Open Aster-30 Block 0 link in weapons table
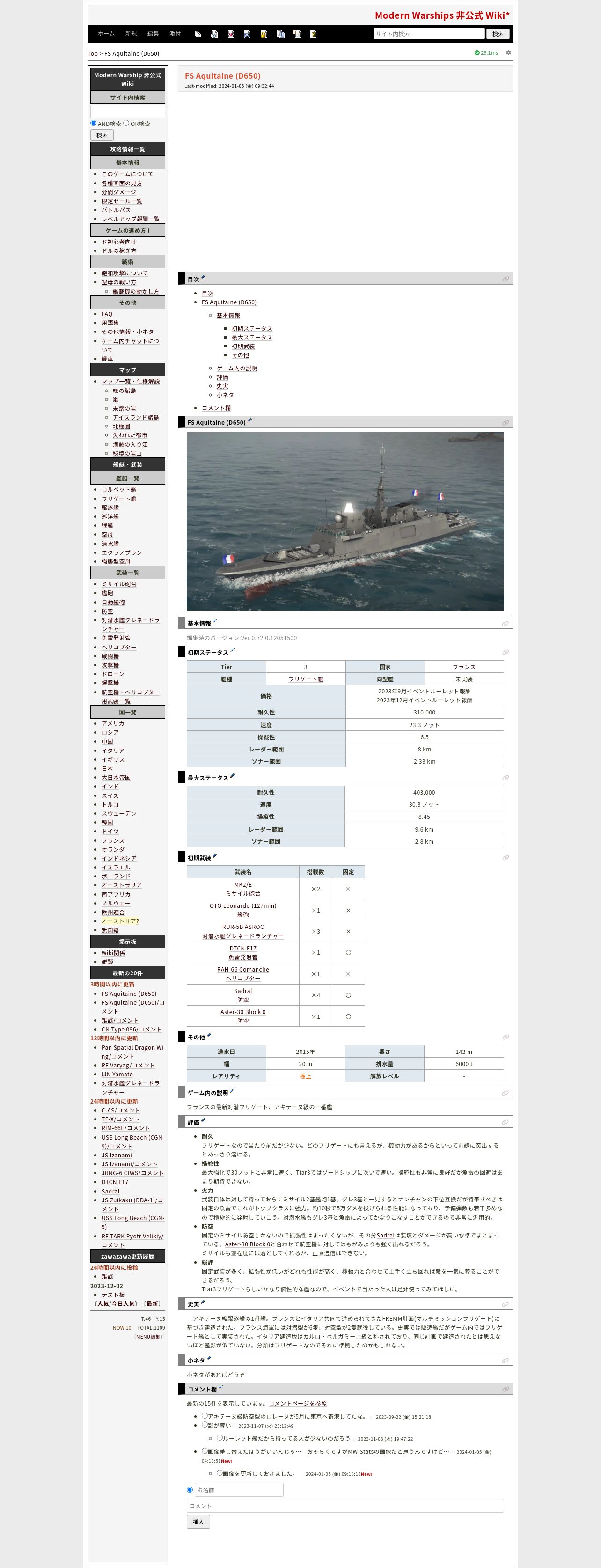Image resolution: width=601 pixels, height=1568 pixels. tap(243, 1012)
